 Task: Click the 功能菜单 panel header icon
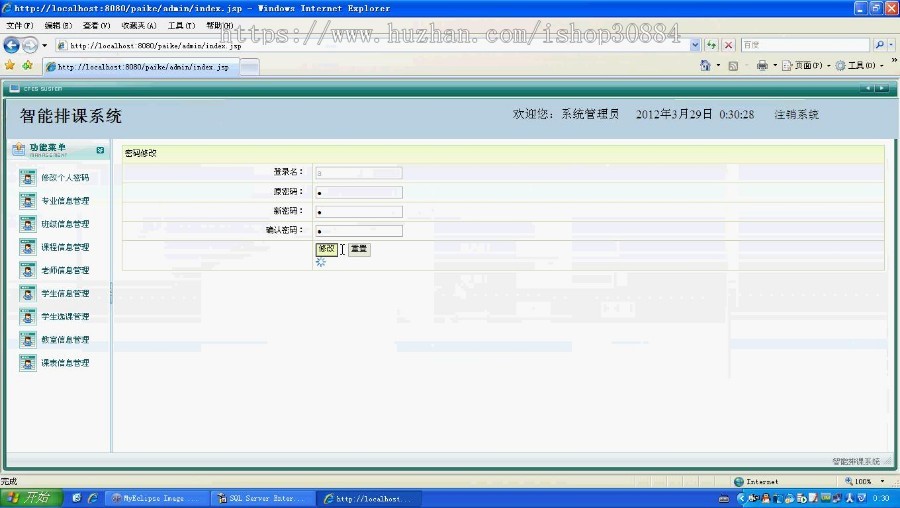18,149
